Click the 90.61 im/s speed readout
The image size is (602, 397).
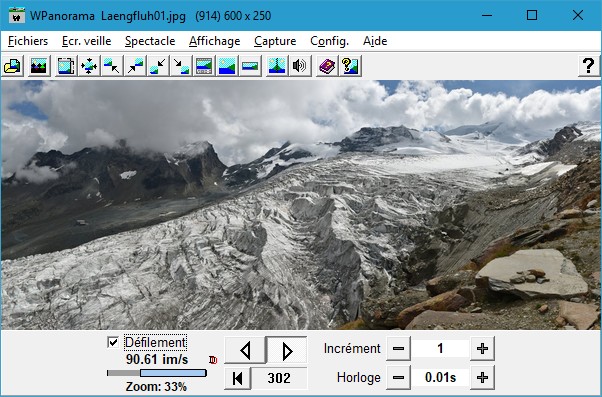click(157, 360)
